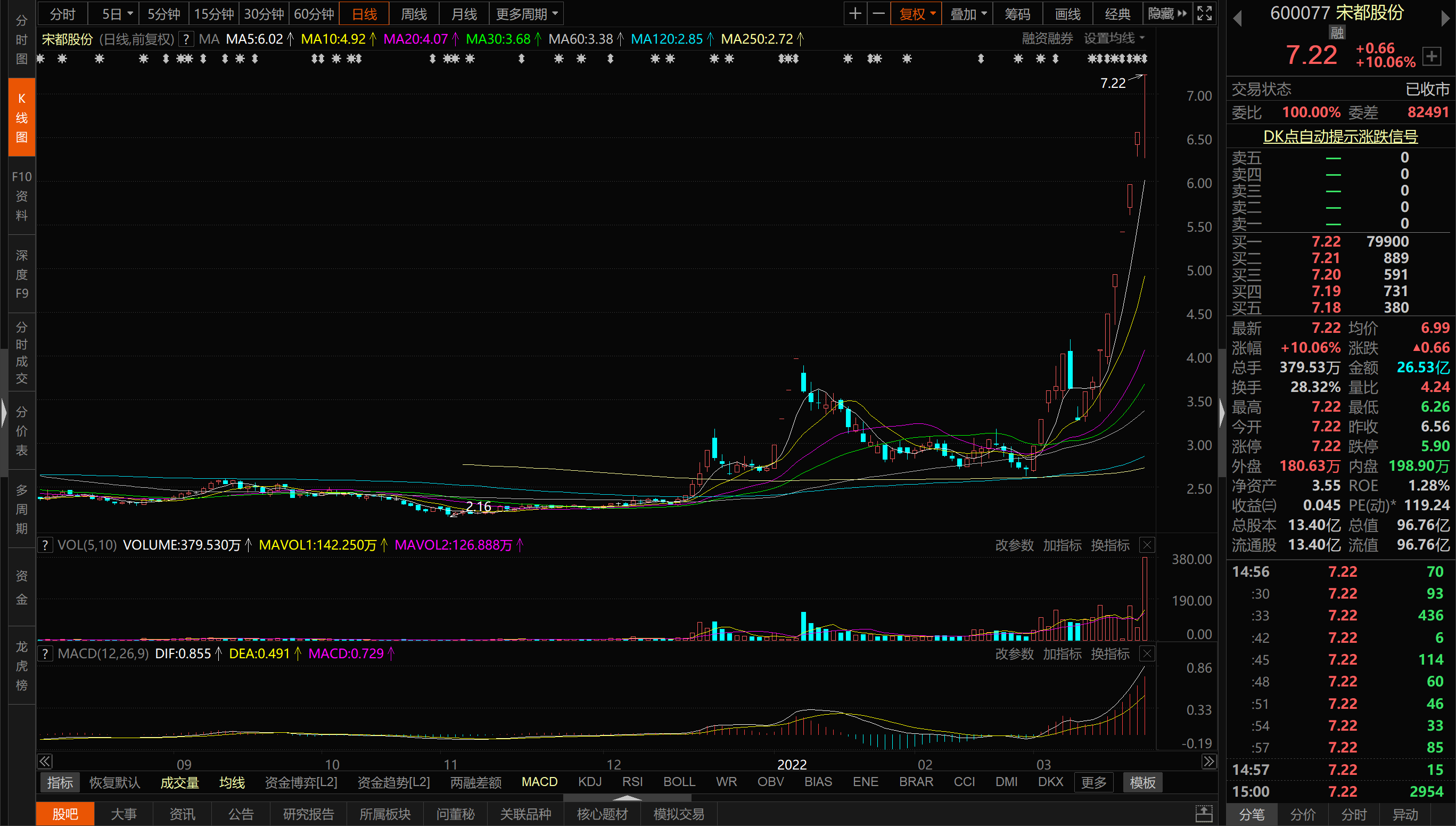The width and height of the screenshot is (1456, 826).
Task: Open the 复权 dropdown menu
Action: (x=916, y=14)
